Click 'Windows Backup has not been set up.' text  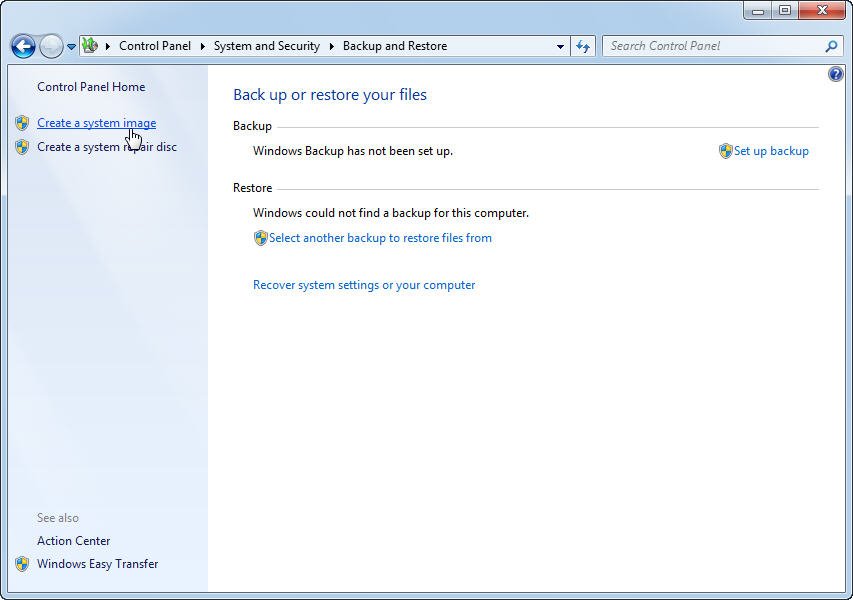(x=353, y=151)
